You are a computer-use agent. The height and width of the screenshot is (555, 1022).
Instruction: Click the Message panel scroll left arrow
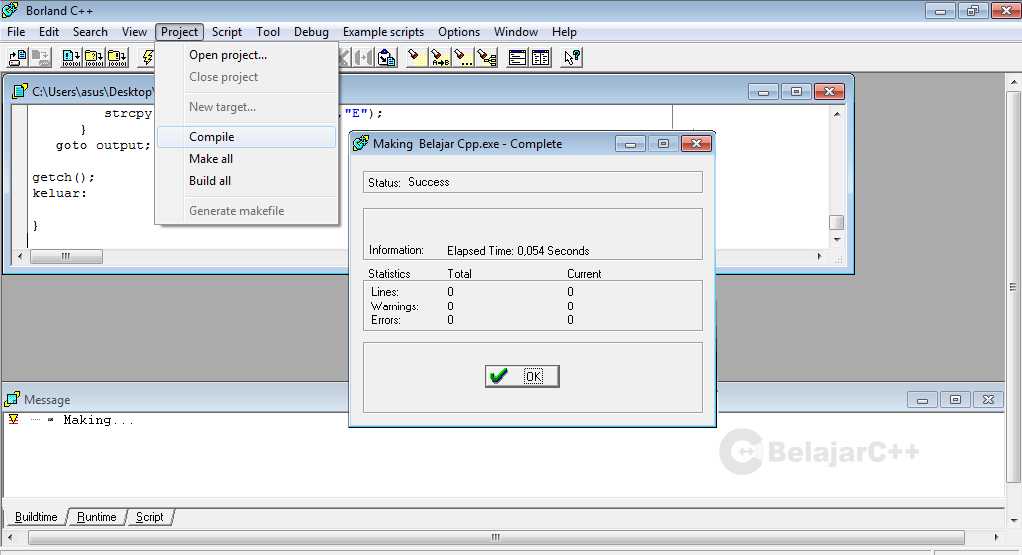click(10, 537)
